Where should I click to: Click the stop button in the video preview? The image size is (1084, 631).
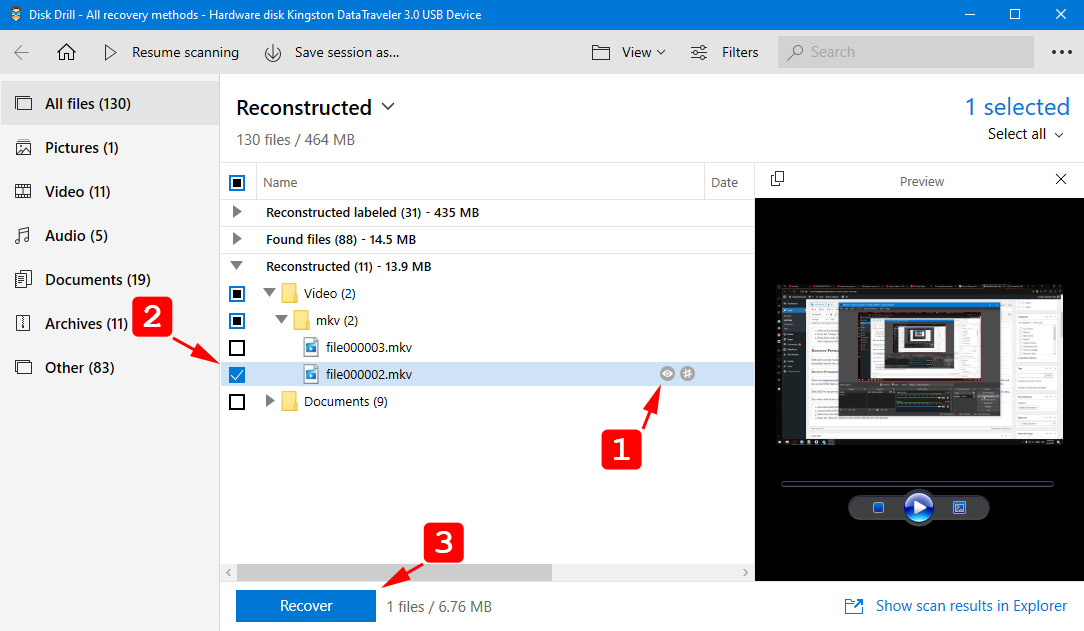coord(878,508)
